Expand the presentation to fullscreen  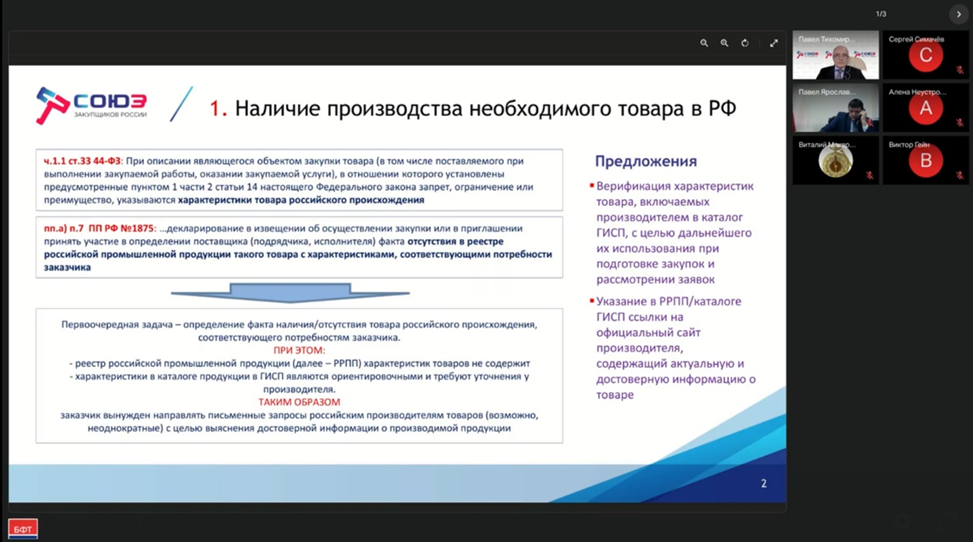point(774,43)
